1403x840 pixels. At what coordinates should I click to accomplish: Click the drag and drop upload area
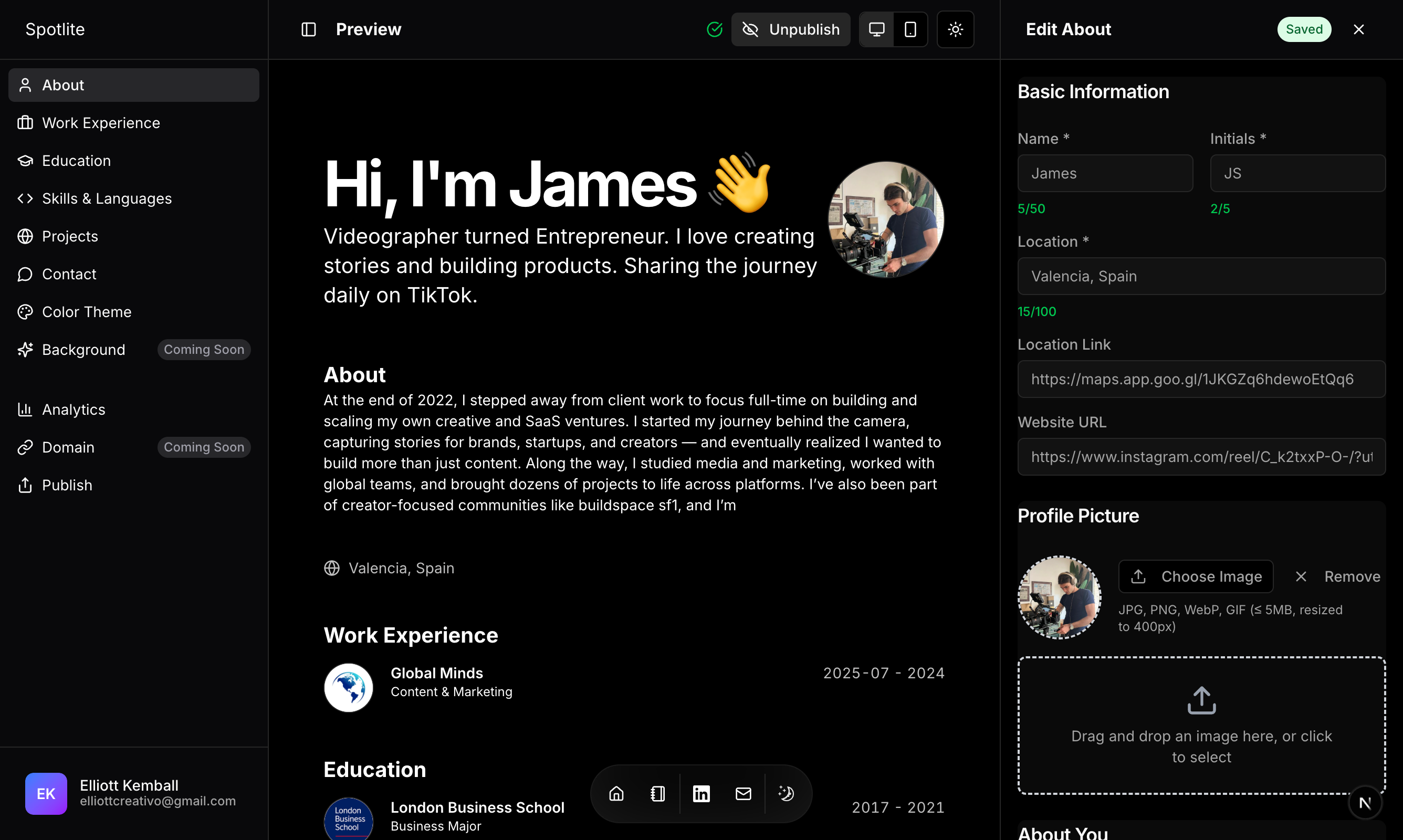(x=1201, y=726)
